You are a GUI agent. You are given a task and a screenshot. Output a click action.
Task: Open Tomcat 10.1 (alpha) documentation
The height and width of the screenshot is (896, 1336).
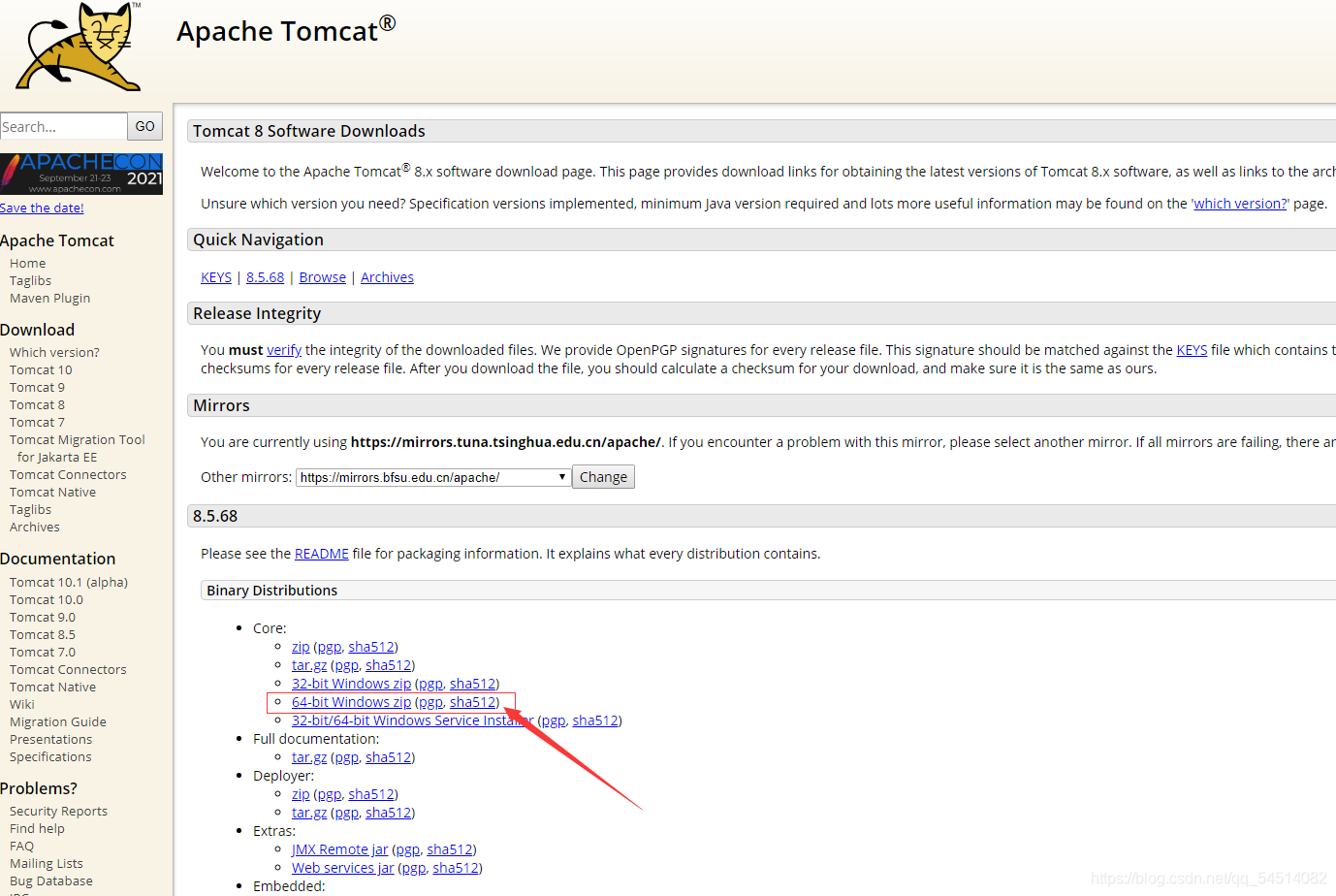point(69,583)
